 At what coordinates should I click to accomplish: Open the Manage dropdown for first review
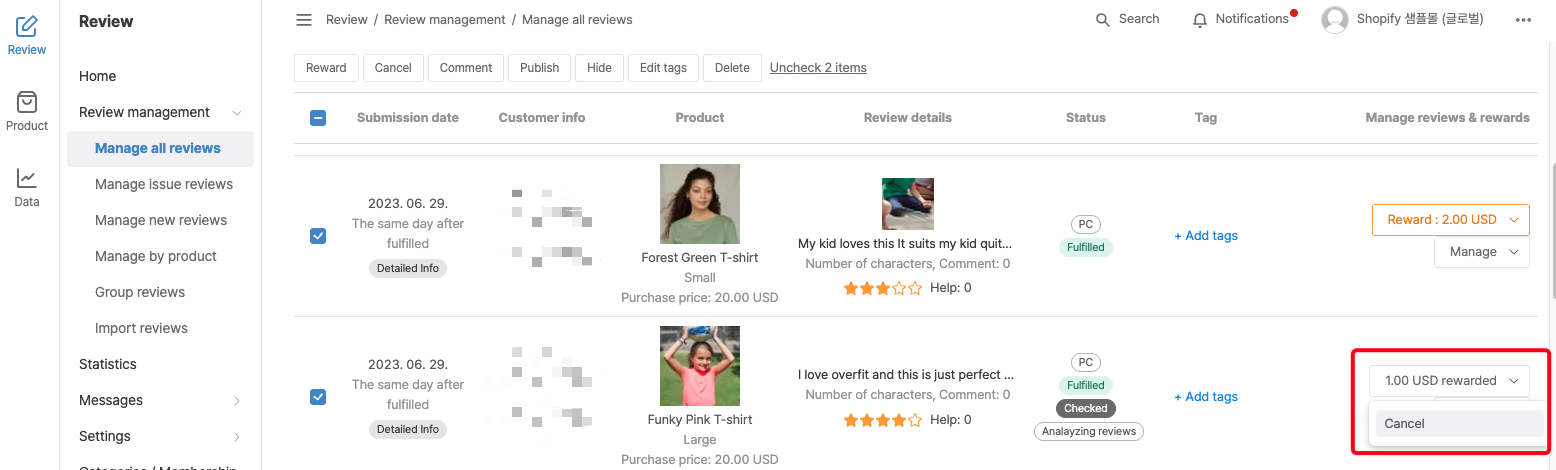coord(1482,252)
